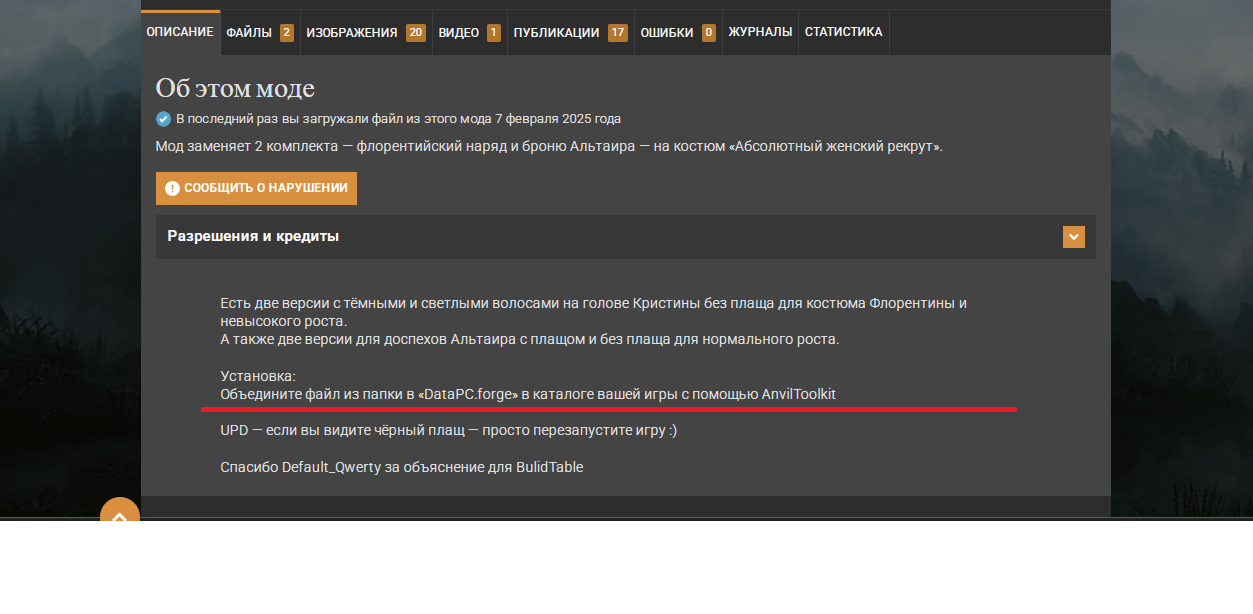Viewport: 1253px width, 614px height.
Task: Click the exclamation icon in the report button
Action: pos(172,188)
